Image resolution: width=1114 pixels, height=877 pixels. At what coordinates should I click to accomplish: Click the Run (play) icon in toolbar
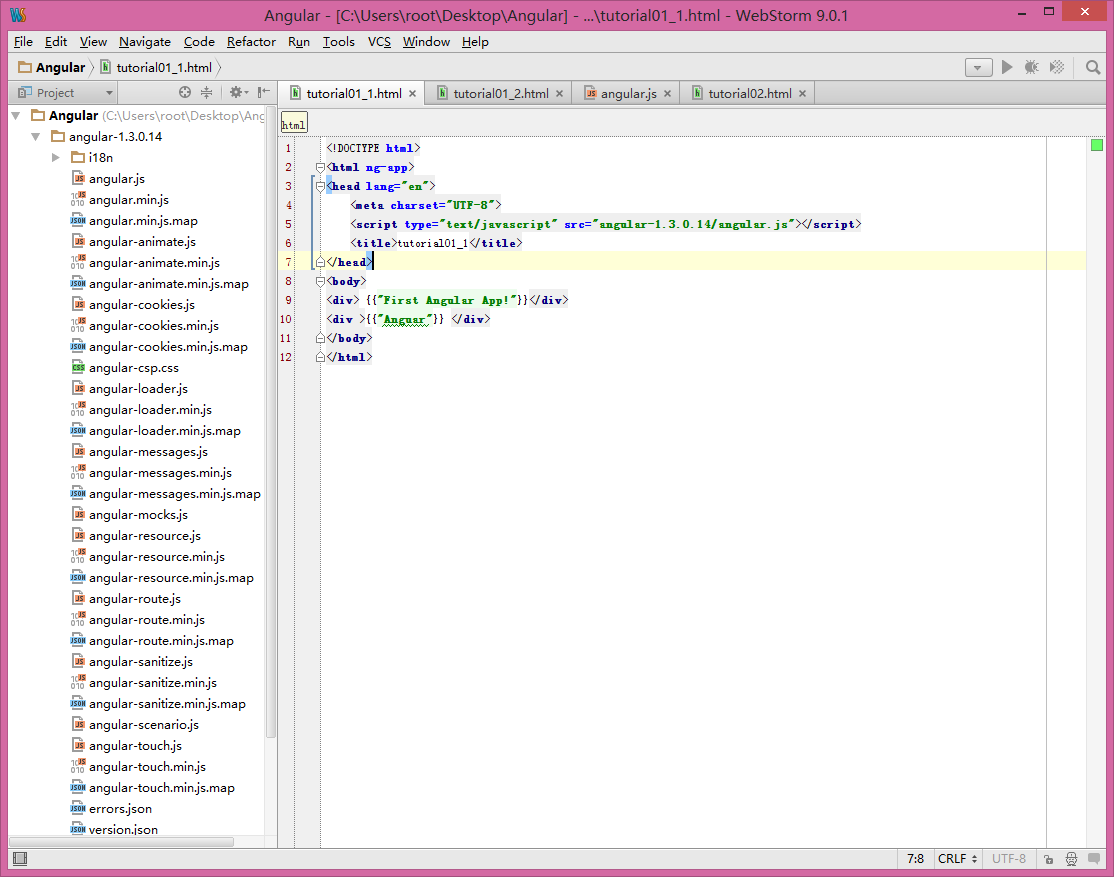[1007, 67]
